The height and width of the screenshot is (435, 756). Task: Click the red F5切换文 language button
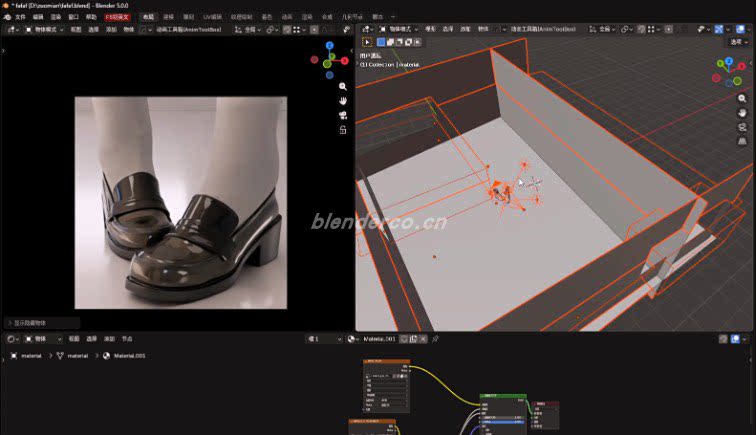117,17
